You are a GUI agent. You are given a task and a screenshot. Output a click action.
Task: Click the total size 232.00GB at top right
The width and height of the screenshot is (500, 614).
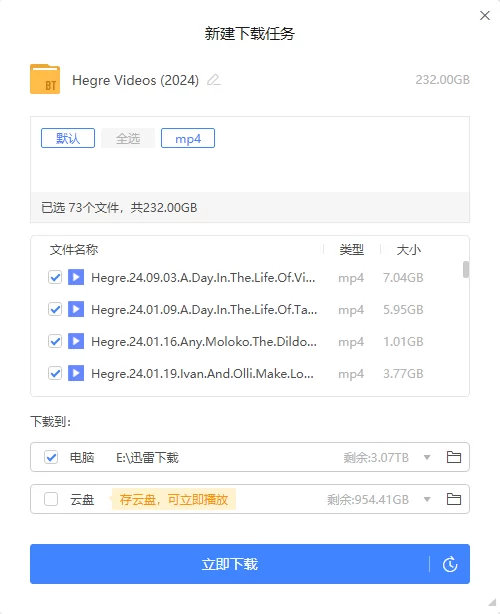[442, 80]
